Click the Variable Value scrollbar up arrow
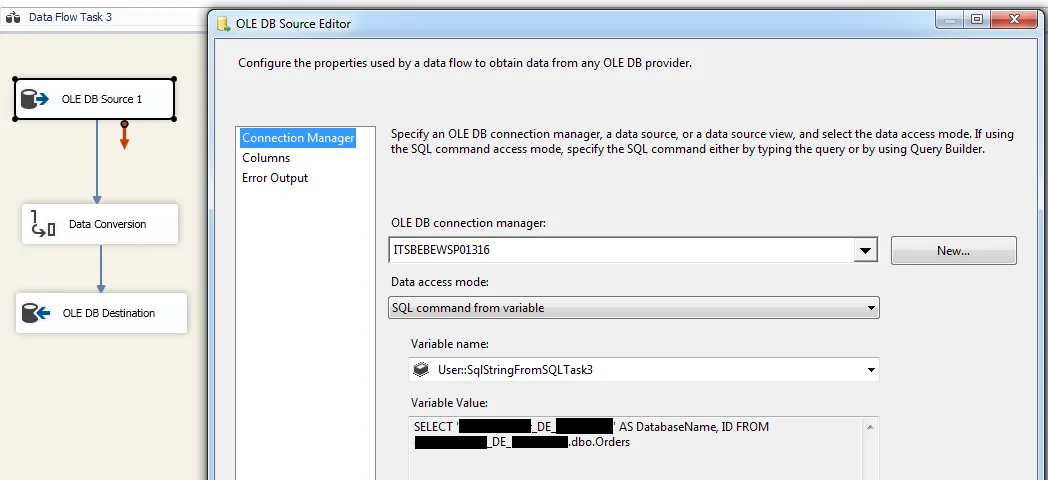1048x480 pixels. [871, 427]
